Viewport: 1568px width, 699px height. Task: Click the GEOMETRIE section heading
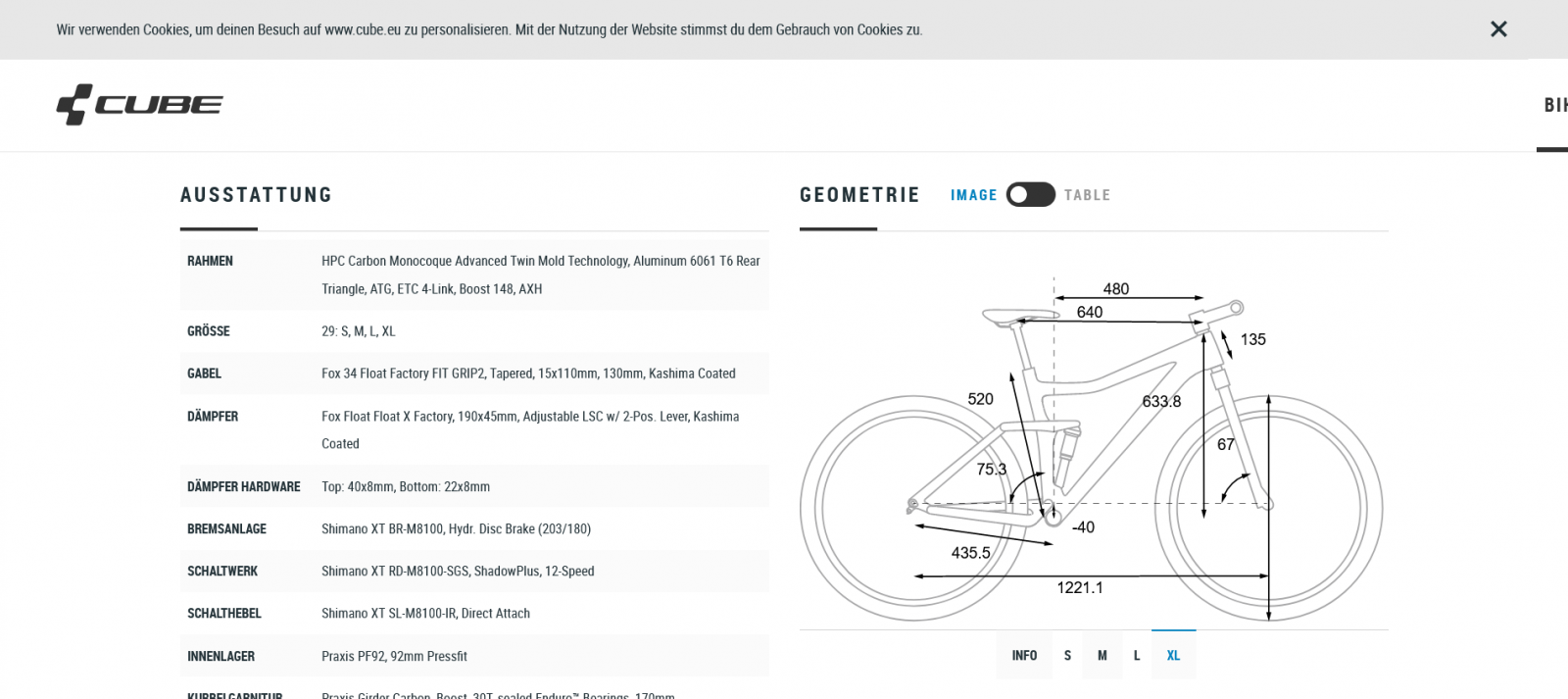859,195
